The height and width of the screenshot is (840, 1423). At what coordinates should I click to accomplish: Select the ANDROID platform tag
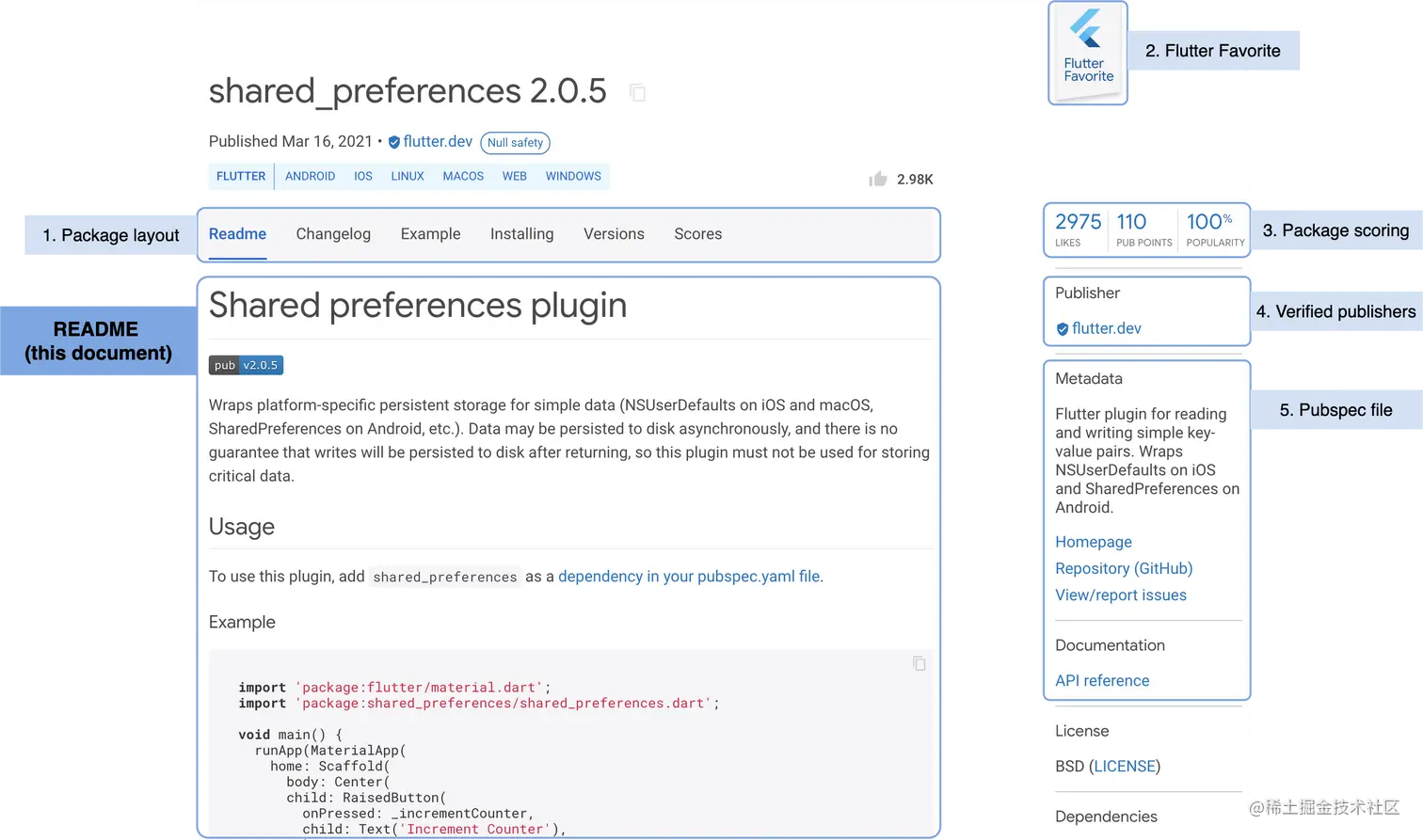click(310, 176)
